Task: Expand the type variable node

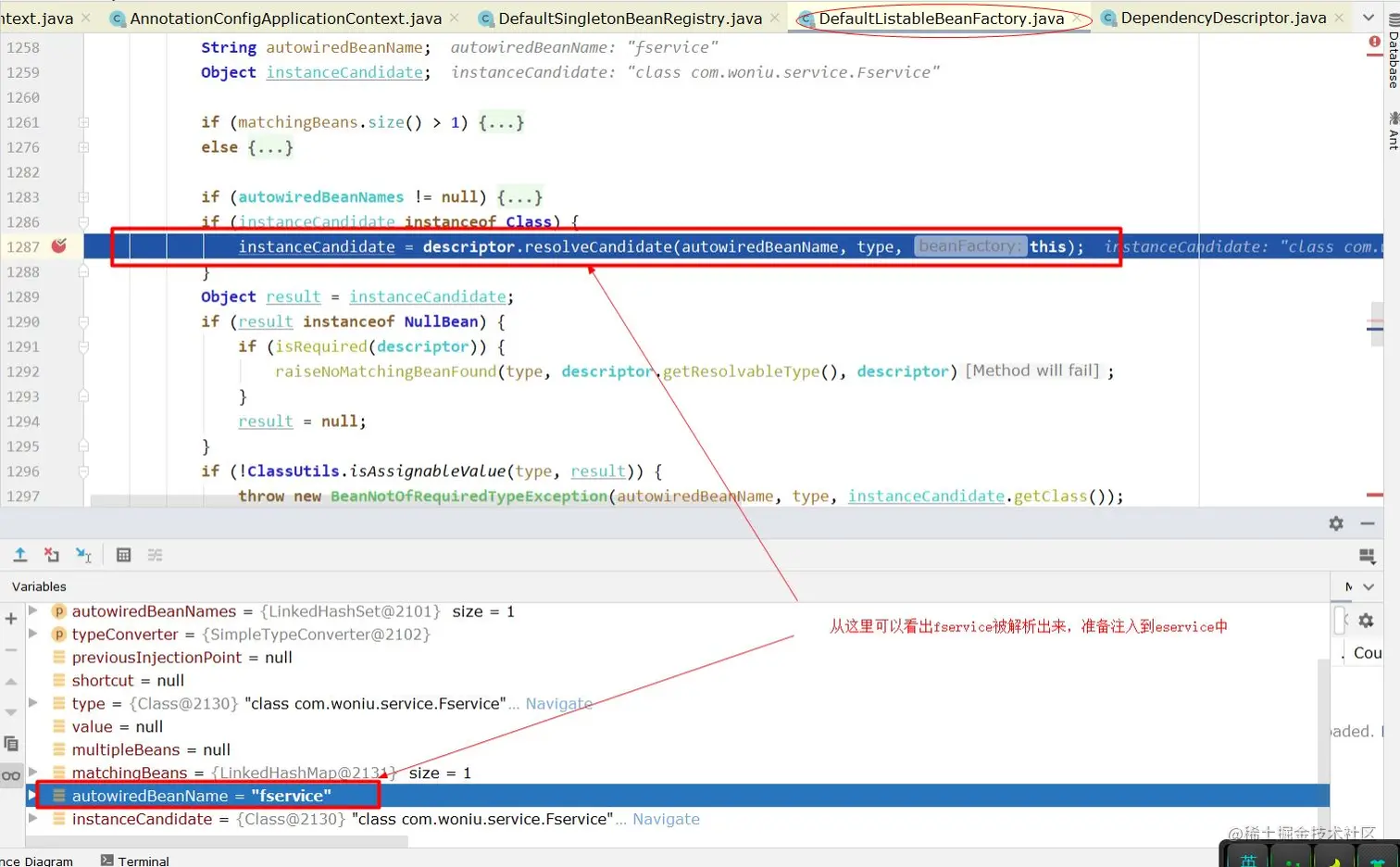Action: click(x=33, y=703)
